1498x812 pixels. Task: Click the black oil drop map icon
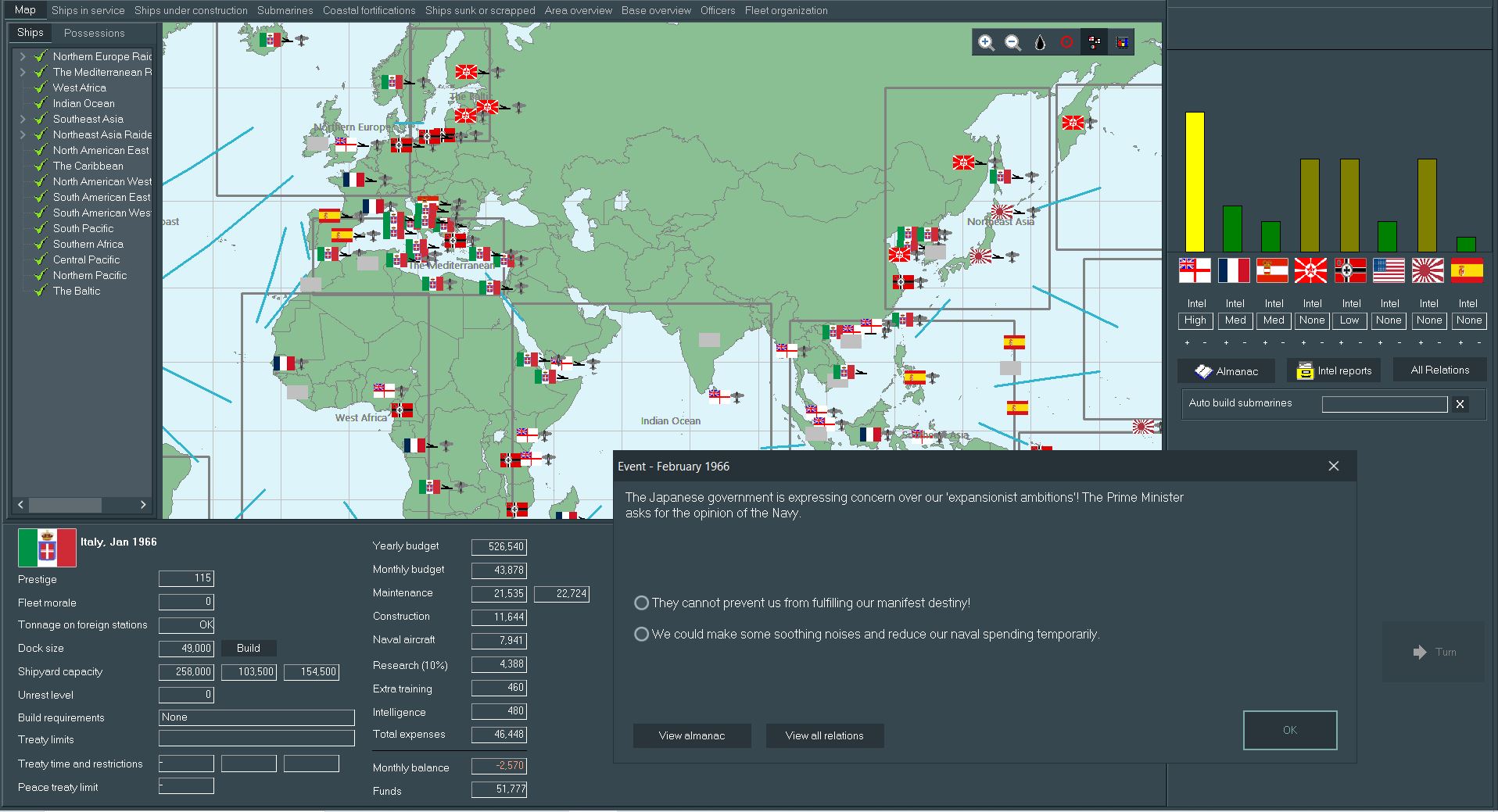(1040, 43)
